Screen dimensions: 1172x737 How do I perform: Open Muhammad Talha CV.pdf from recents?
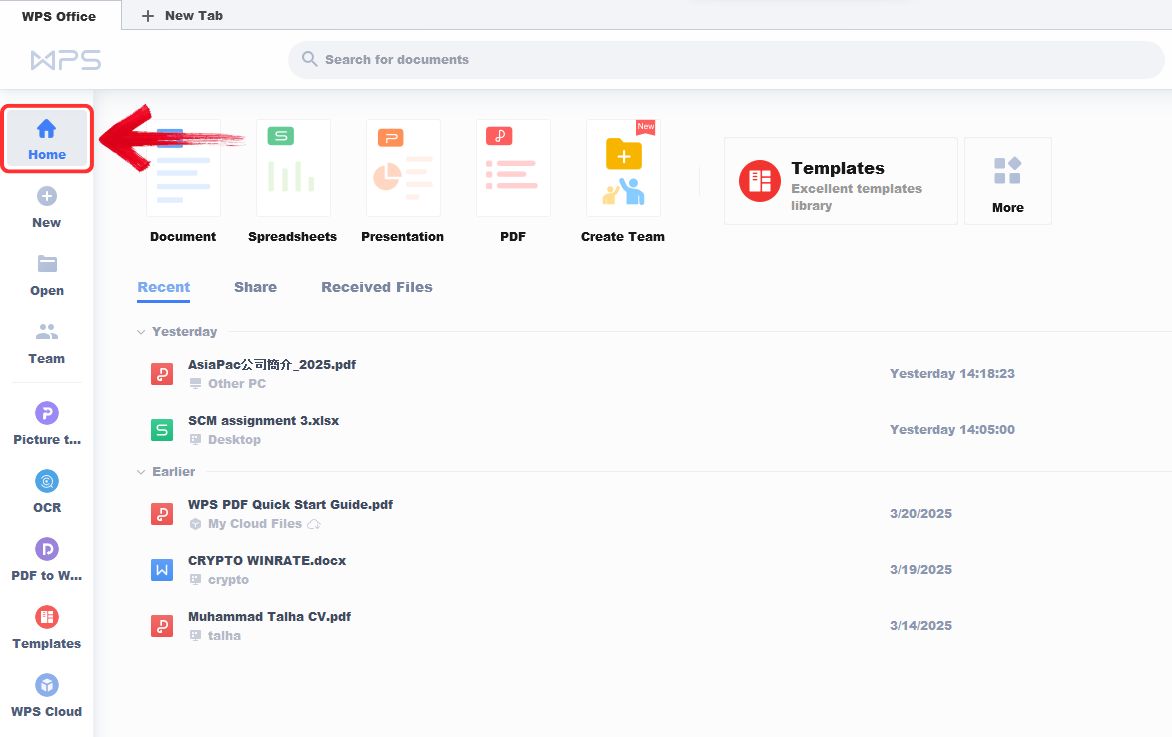coord(268,617)
